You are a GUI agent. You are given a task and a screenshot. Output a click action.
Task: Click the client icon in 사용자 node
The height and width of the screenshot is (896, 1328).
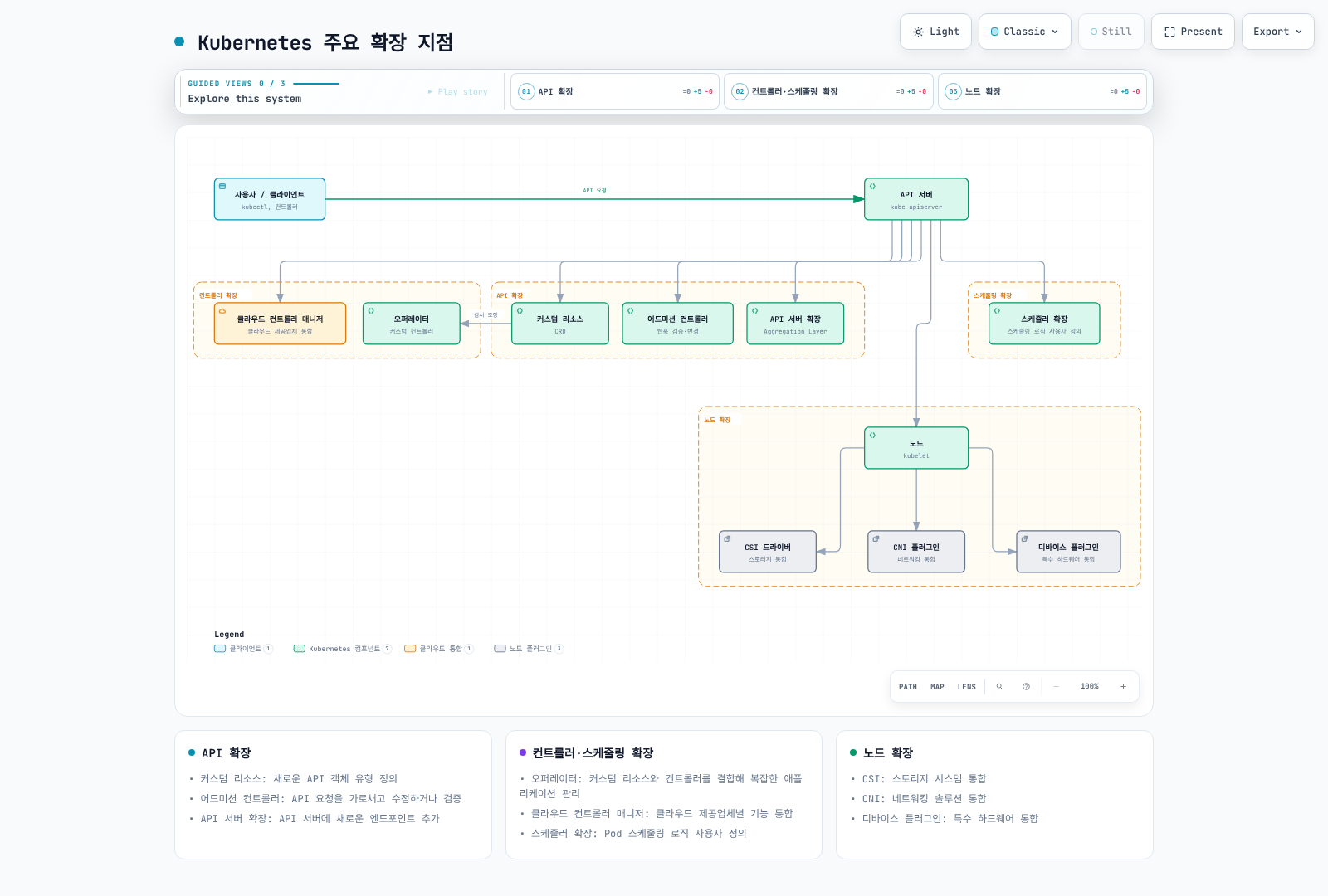tap(222, 187)
